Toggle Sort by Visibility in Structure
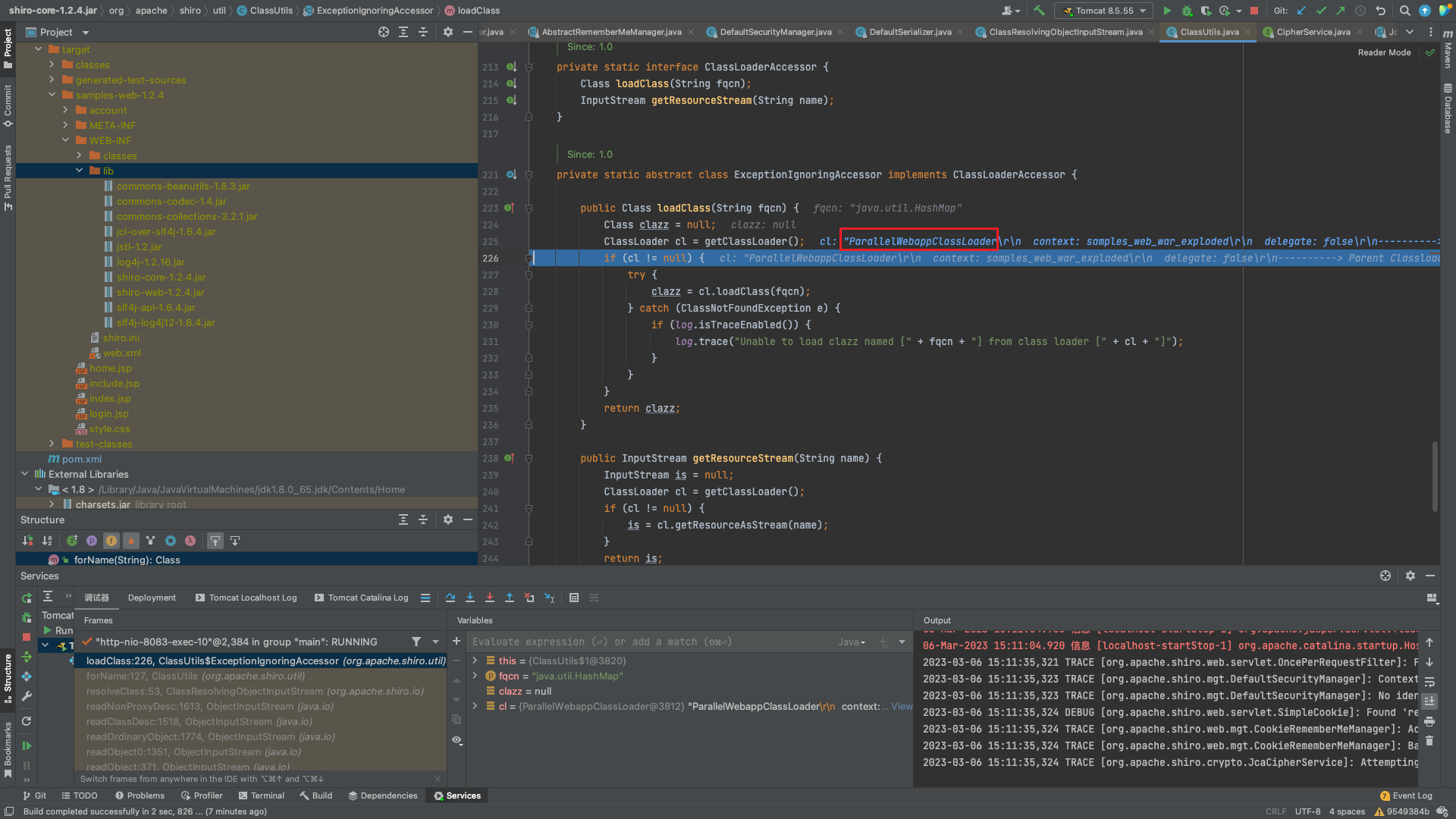Image resolution: width=1456 pixels, height=819 pixels. coord(28,541)
